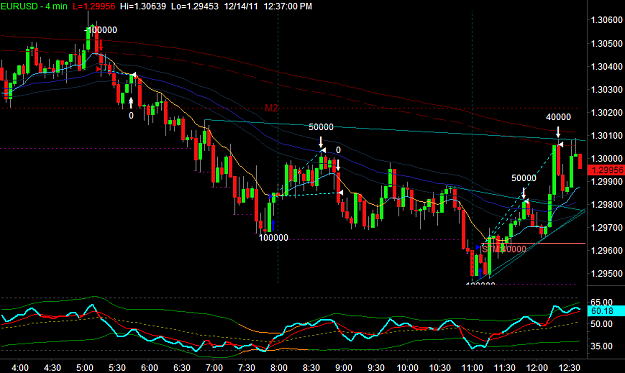Click the 1.30200 price axis label

(x=606, y=112)
